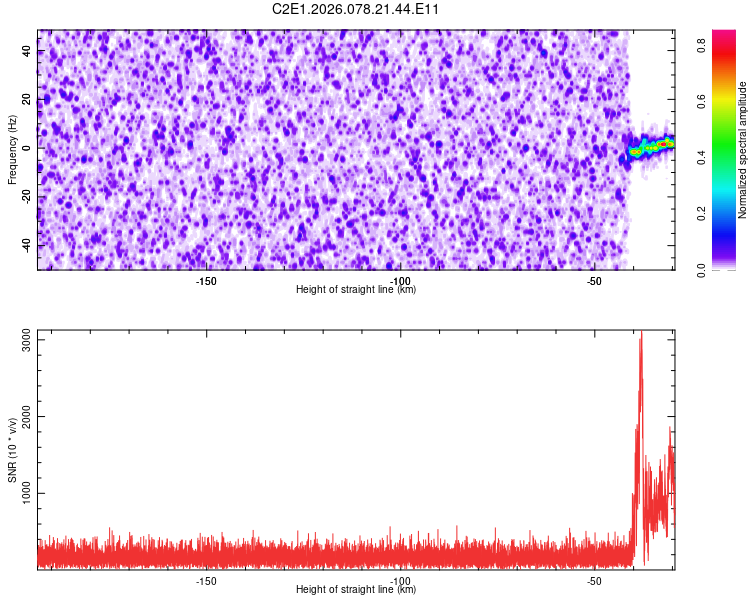Select the 'Normalized spectral amplitude' colorbar label
The height and width of the screenshot is (600, 750).
coord(743,150)
